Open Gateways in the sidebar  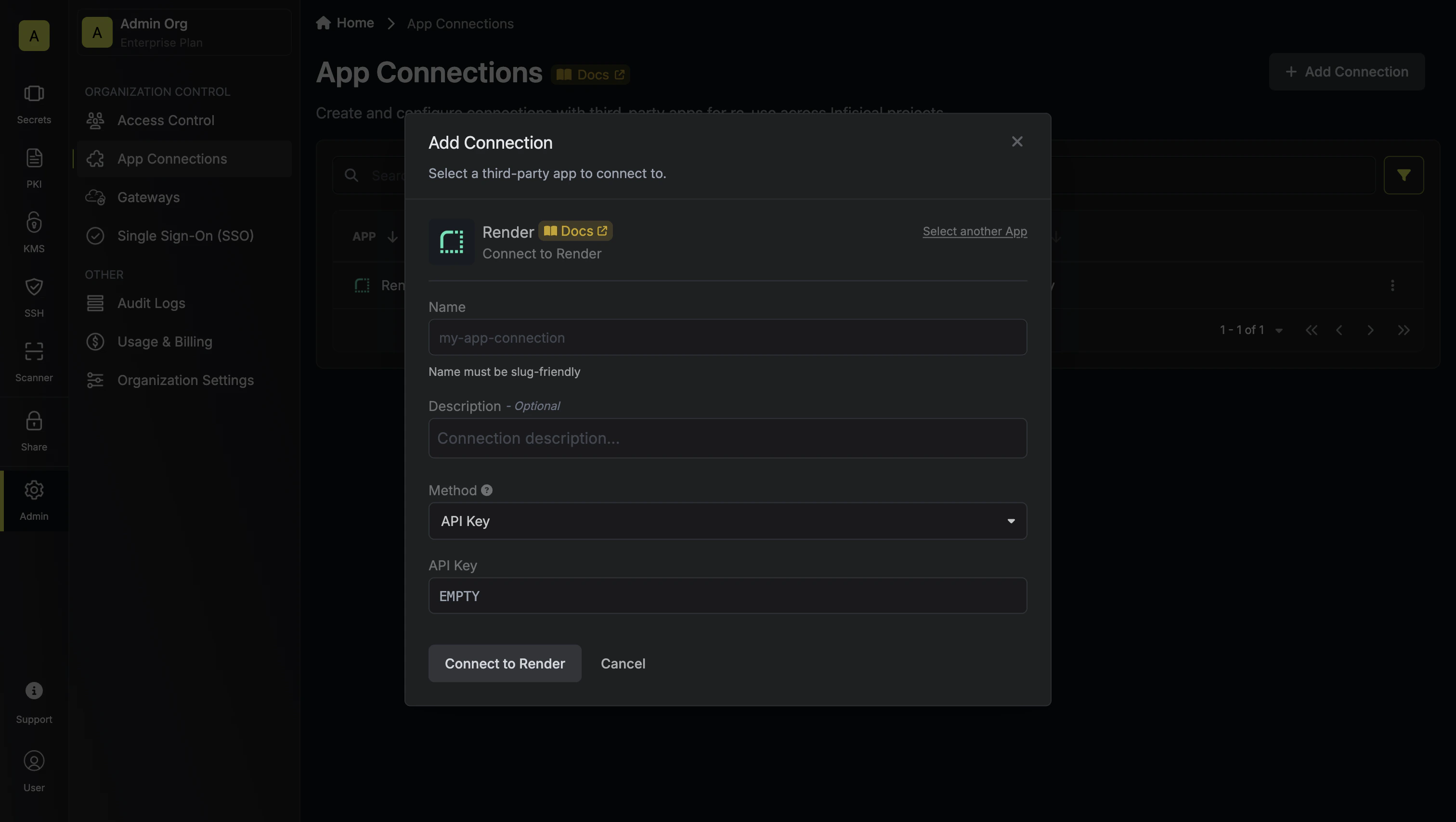click(184, 197)
